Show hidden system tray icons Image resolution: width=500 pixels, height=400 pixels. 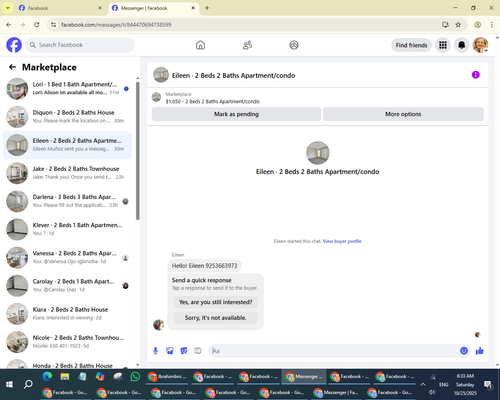tap(423, 384)
